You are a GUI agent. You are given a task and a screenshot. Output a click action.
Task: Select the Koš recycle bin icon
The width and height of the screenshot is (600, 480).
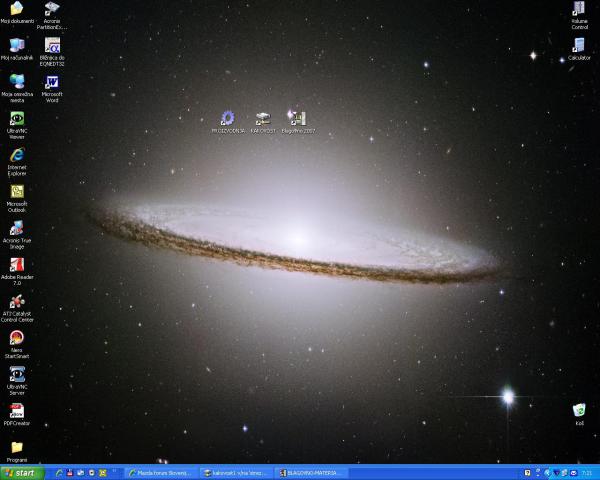click(579, 410)
